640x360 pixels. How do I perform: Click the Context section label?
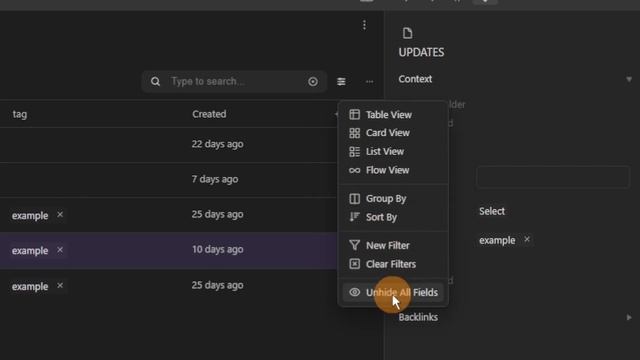415,79
